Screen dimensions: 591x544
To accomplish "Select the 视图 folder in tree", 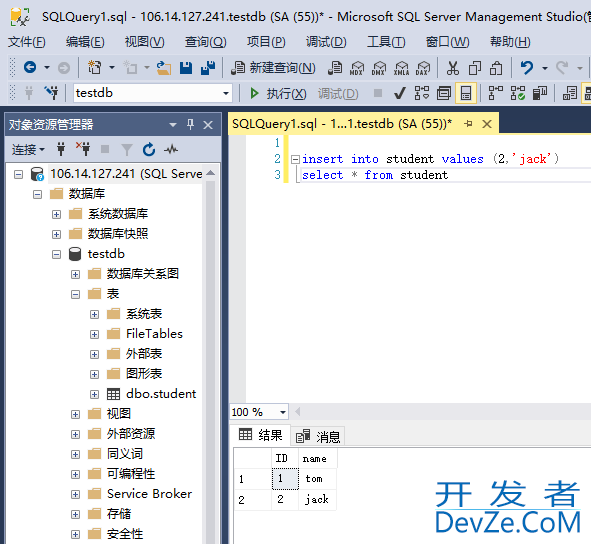I will 119,414.
